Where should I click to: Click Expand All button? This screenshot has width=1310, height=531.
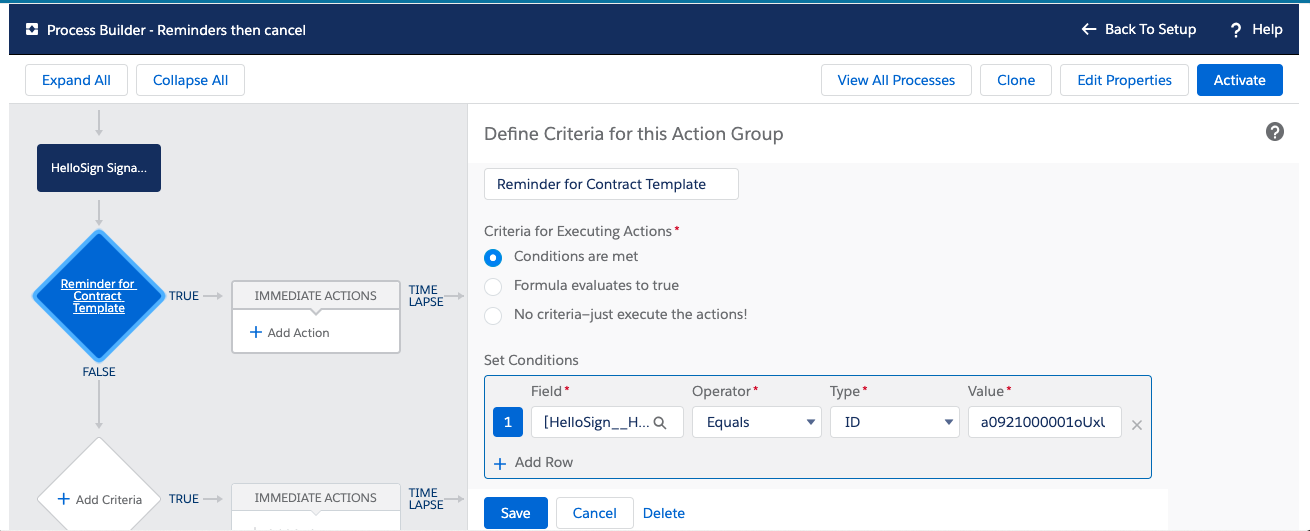click(x=76, y=81)
